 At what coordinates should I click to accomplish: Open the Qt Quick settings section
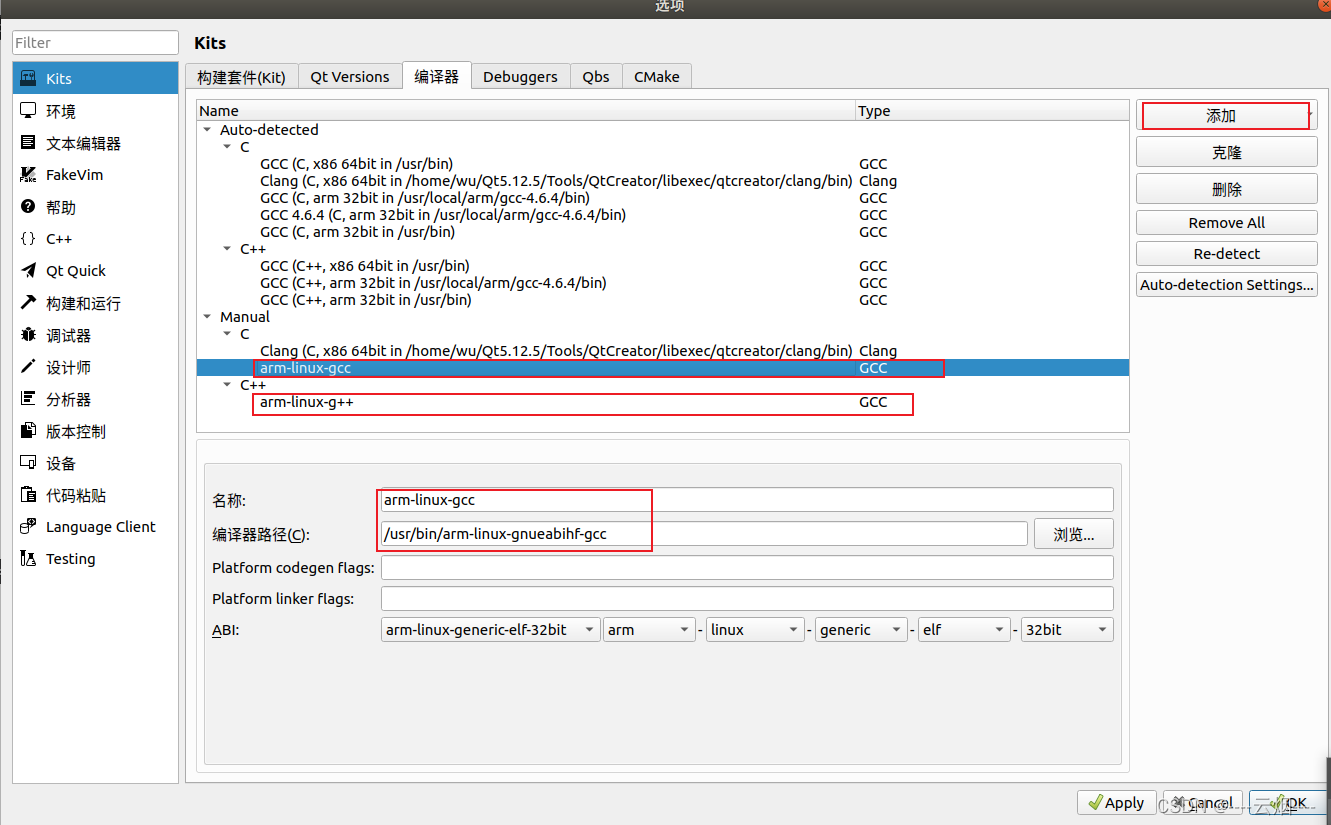(x=75, y=270)
